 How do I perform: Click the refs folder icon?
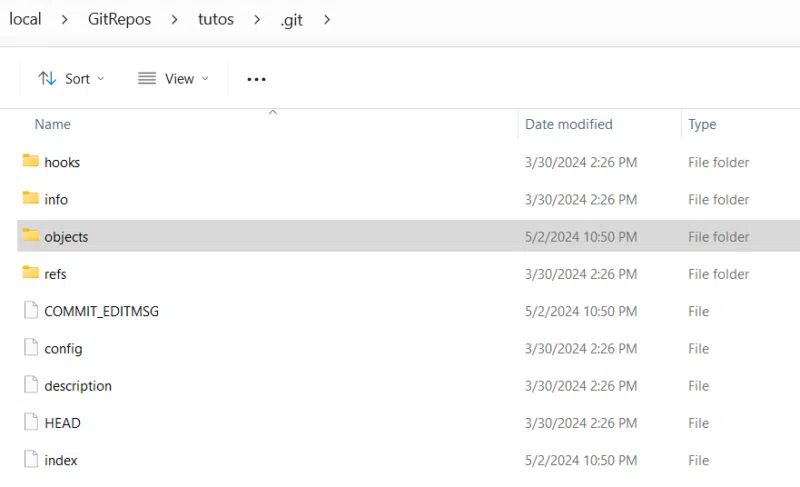30,273
